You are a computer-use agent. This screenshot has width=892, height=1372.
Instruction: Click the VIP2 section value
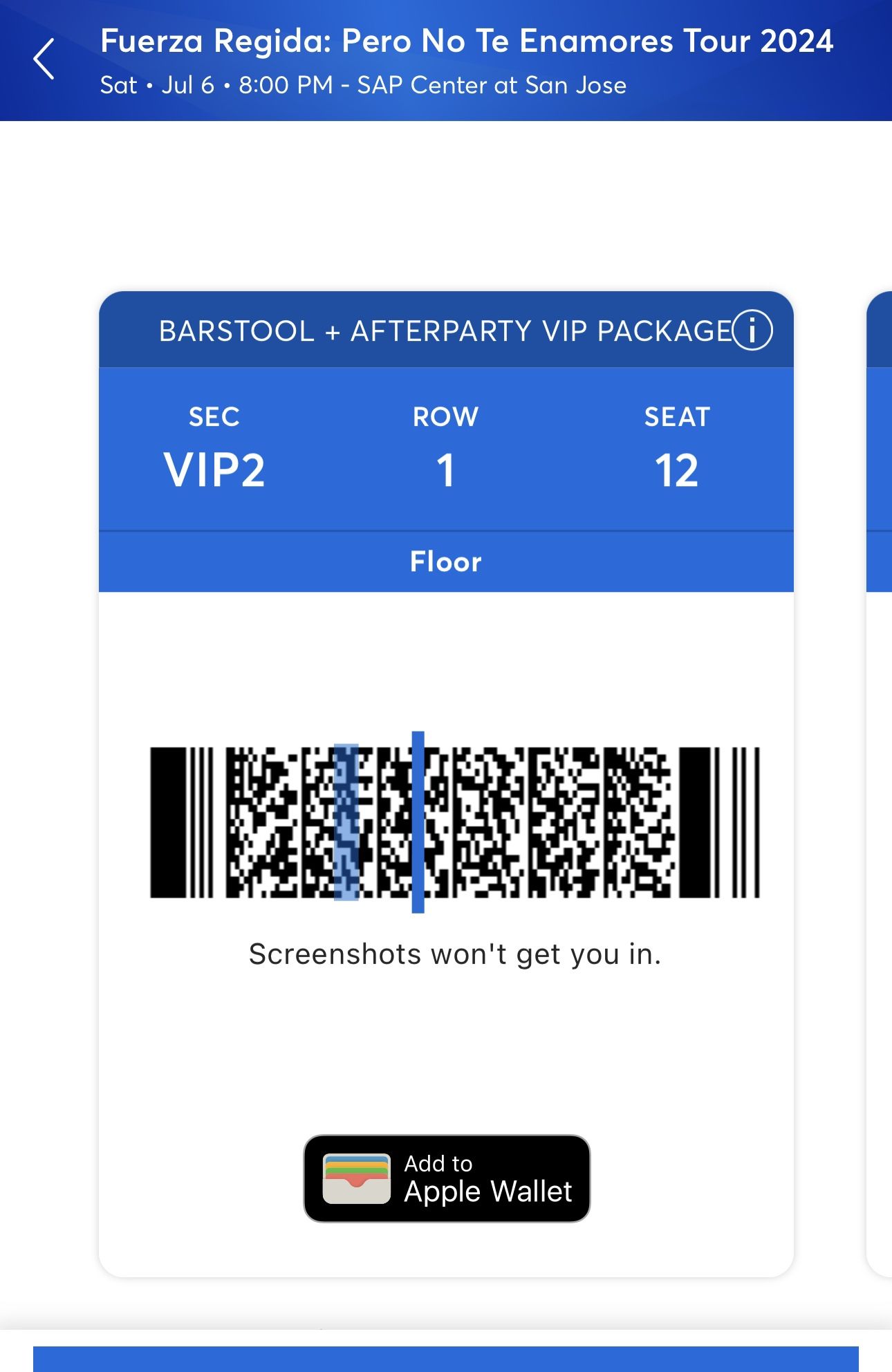214,470
